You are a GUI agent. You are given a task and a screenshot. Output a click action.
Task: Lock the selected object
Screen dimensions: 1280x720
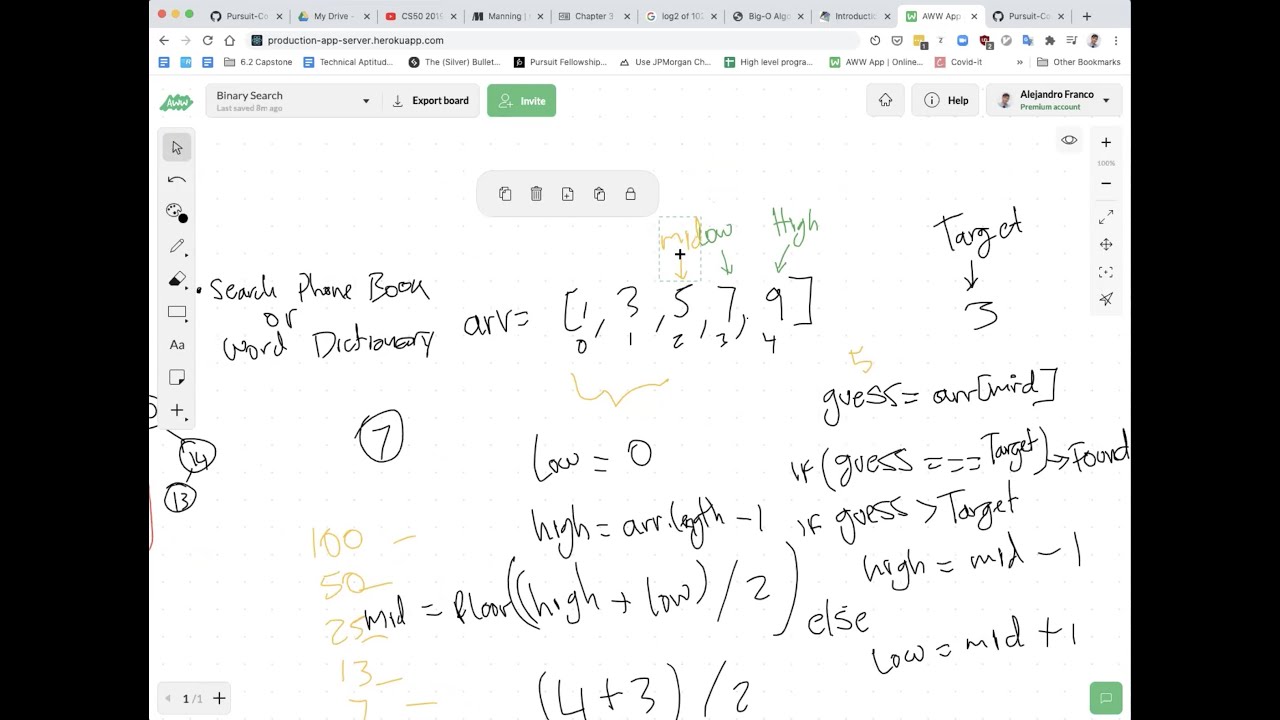pyautogui.click(x=630, y=194)
